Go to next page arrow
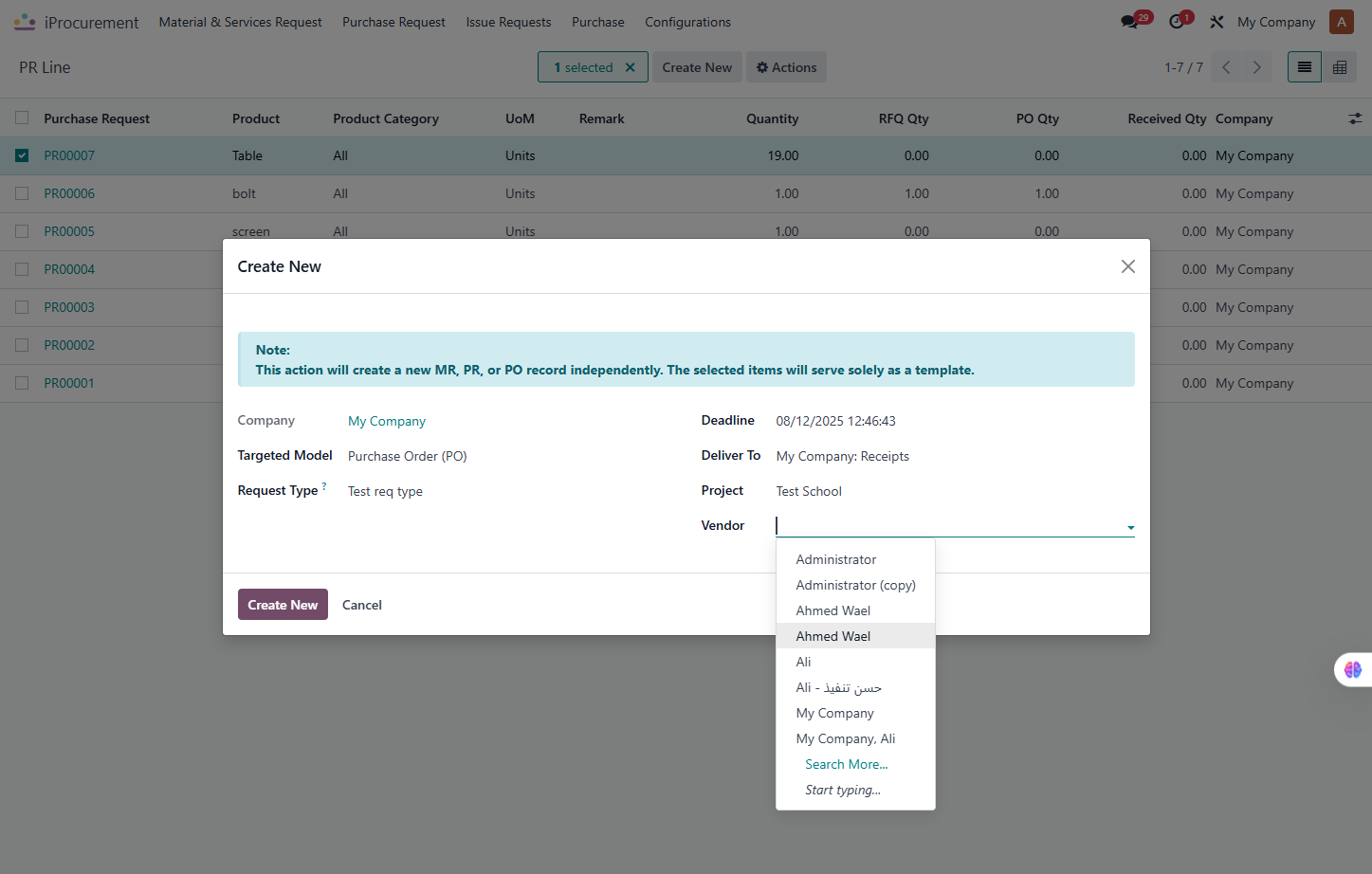Screen dimensions: 1372x874 pyautogui.click(x=1257, y=67)
